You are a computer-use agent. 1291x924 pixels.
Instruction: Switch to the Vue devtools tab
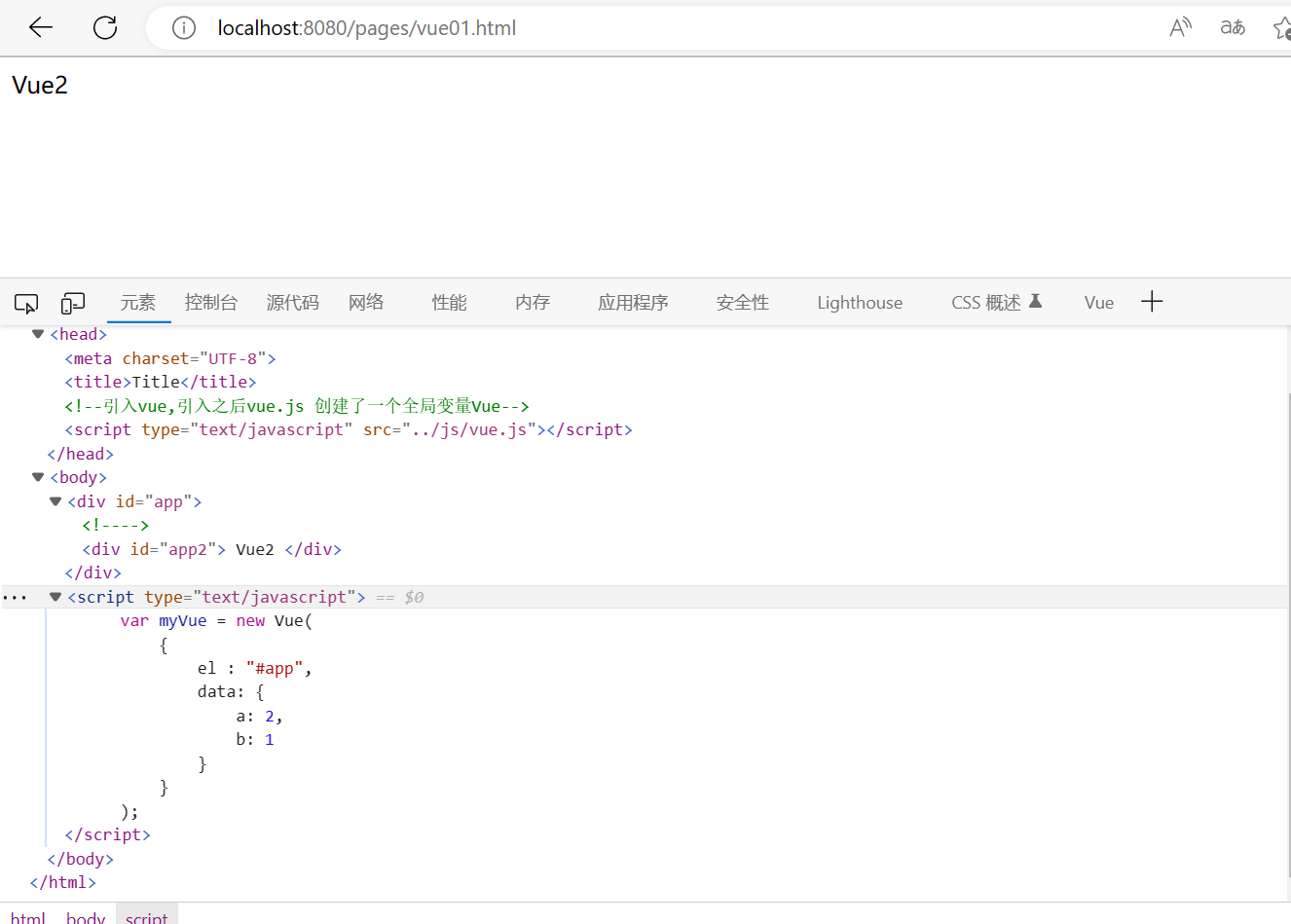pos(1099,303)
